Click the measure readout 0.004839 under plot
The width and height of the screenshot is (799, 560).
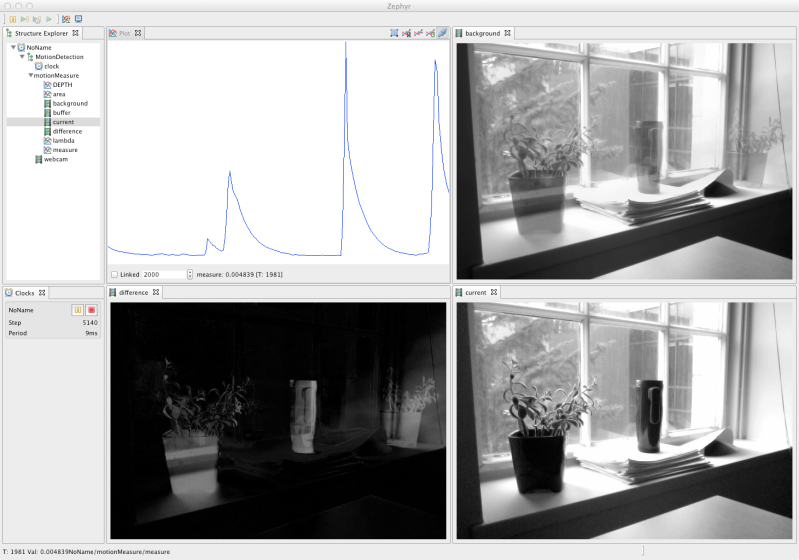click(x=239, y=275)
